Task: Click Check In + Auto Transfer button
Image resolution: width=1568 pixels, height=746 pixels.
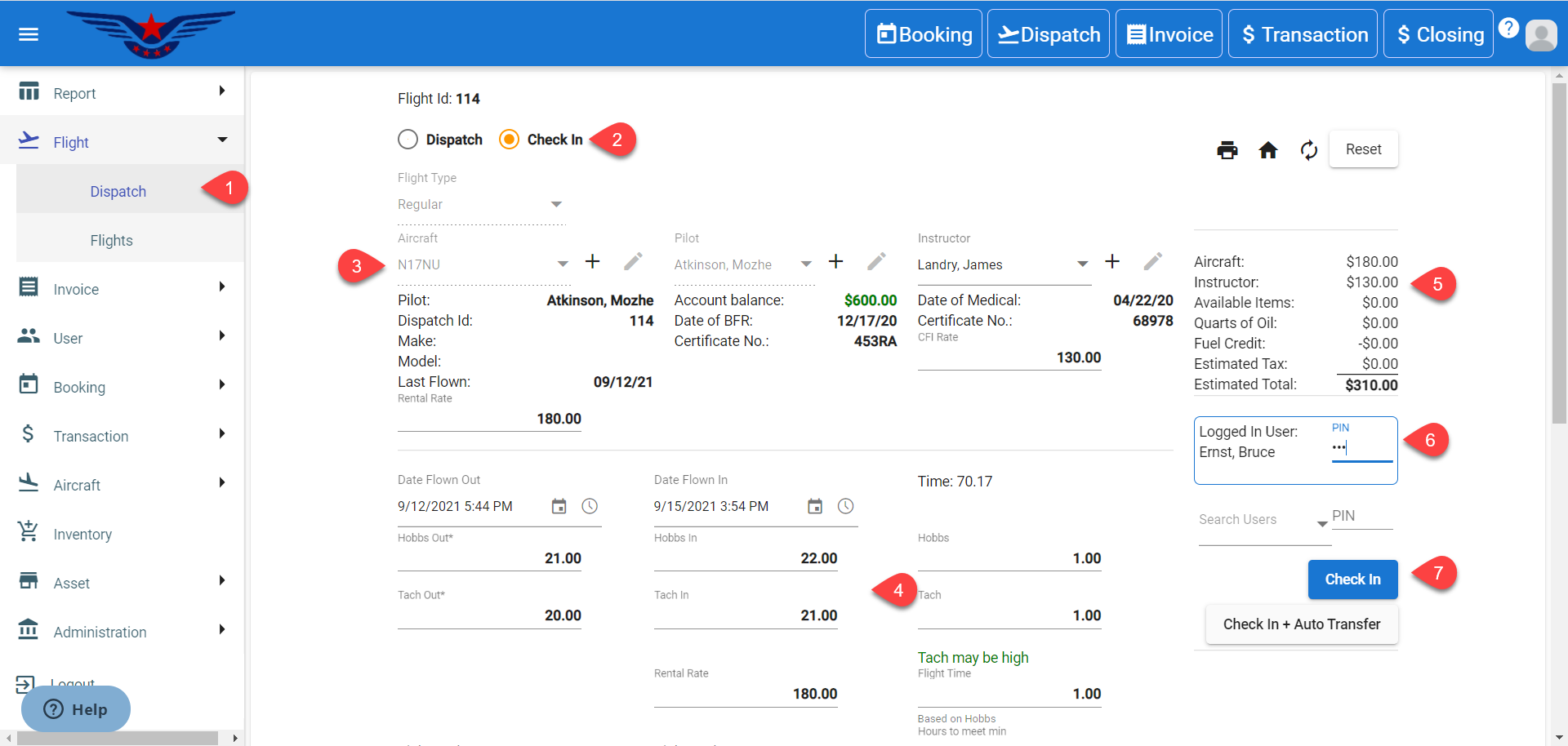Action: [x=1302, y=624]
